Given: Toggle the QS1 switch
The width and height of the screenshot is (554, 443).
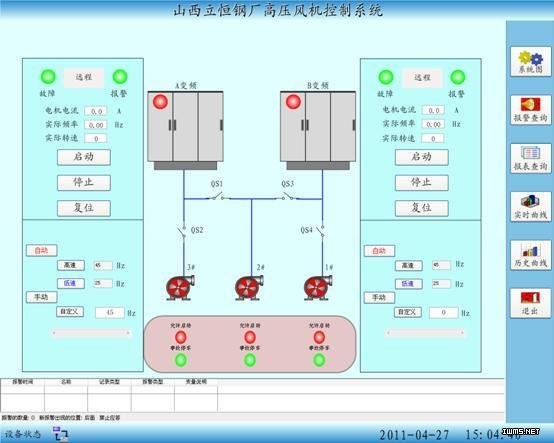Looking at the screenshot, I should click(x=217, y=196).
